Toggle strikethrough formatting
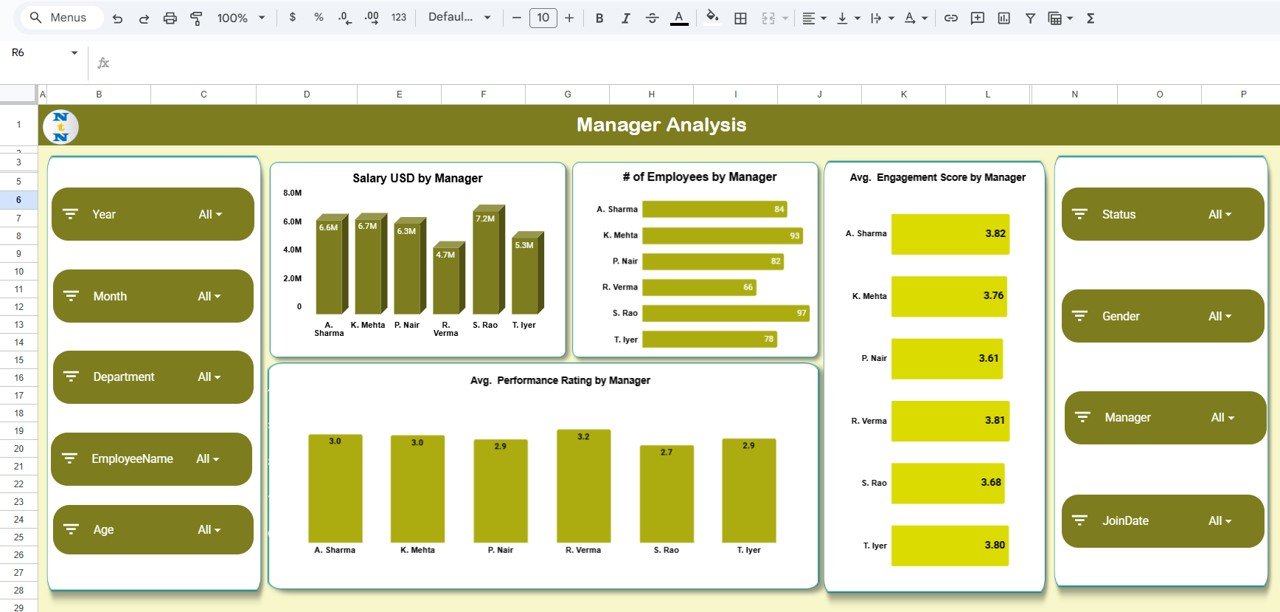 (652, 18)
